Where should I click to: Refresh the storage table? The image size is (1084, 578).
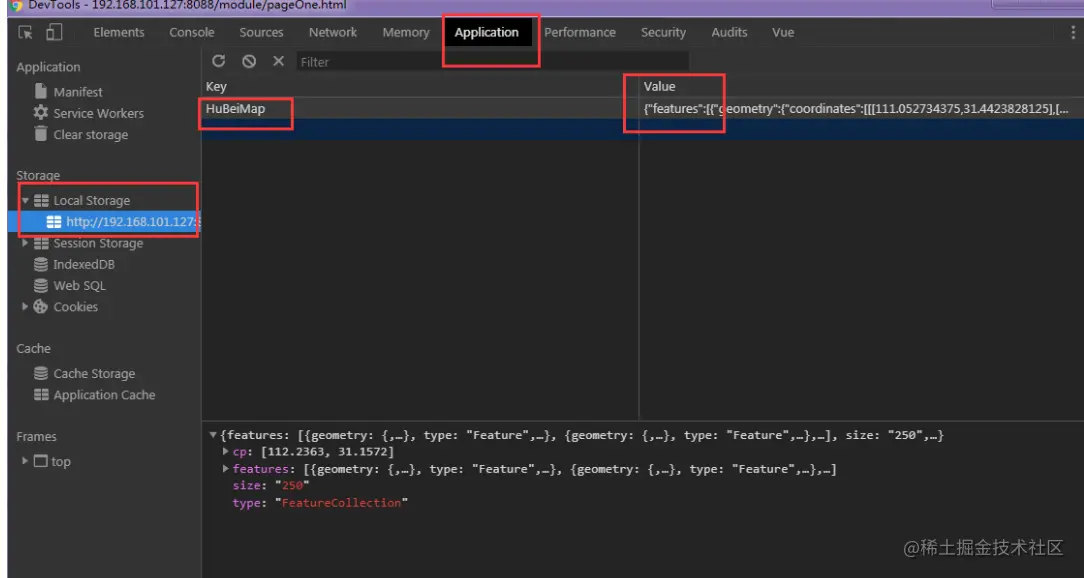[x=218, y=61]
